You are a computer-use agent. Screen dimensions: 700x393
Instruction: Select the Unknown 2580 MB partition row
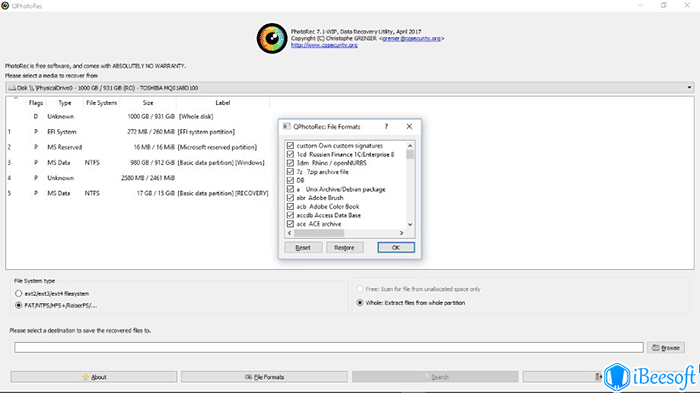pos(138,178)
